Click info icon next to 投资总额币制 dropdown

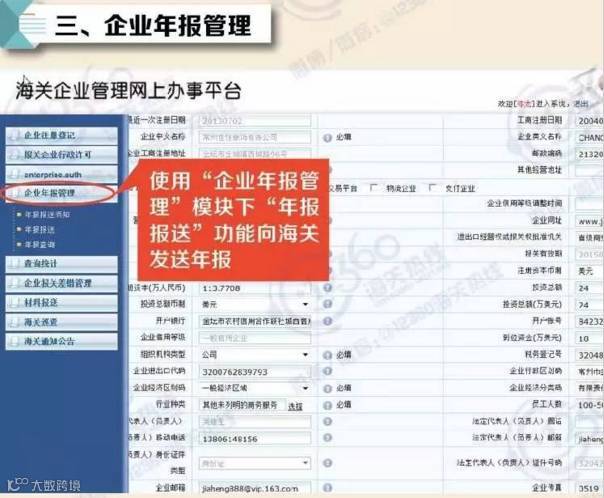point(327,304)
